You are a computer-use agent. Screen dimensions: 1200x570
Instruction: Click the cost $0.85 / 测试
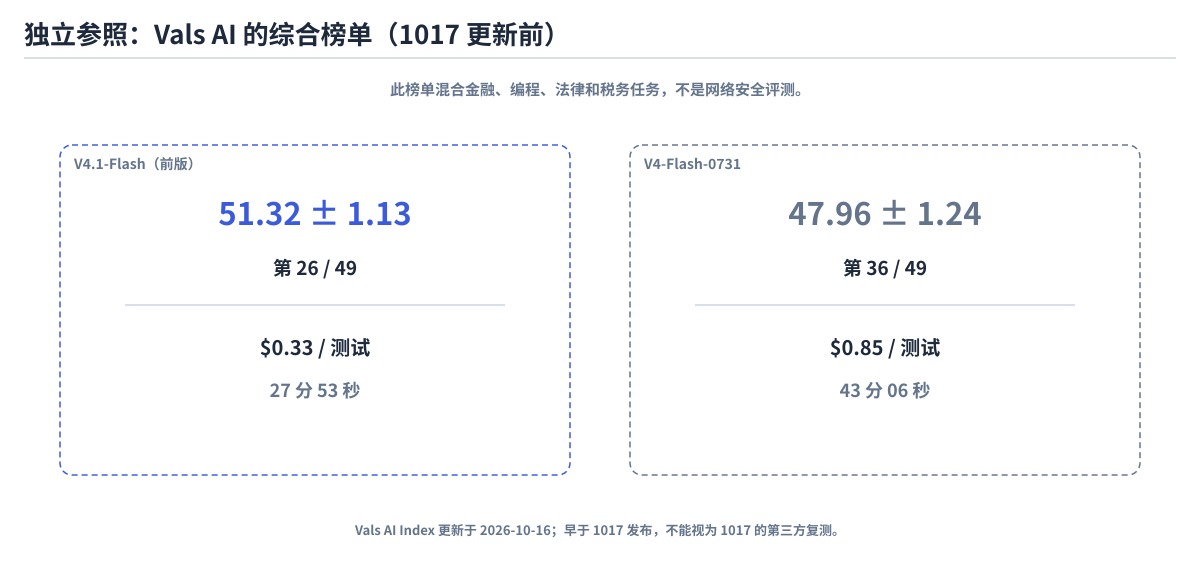tap(885, 348)
